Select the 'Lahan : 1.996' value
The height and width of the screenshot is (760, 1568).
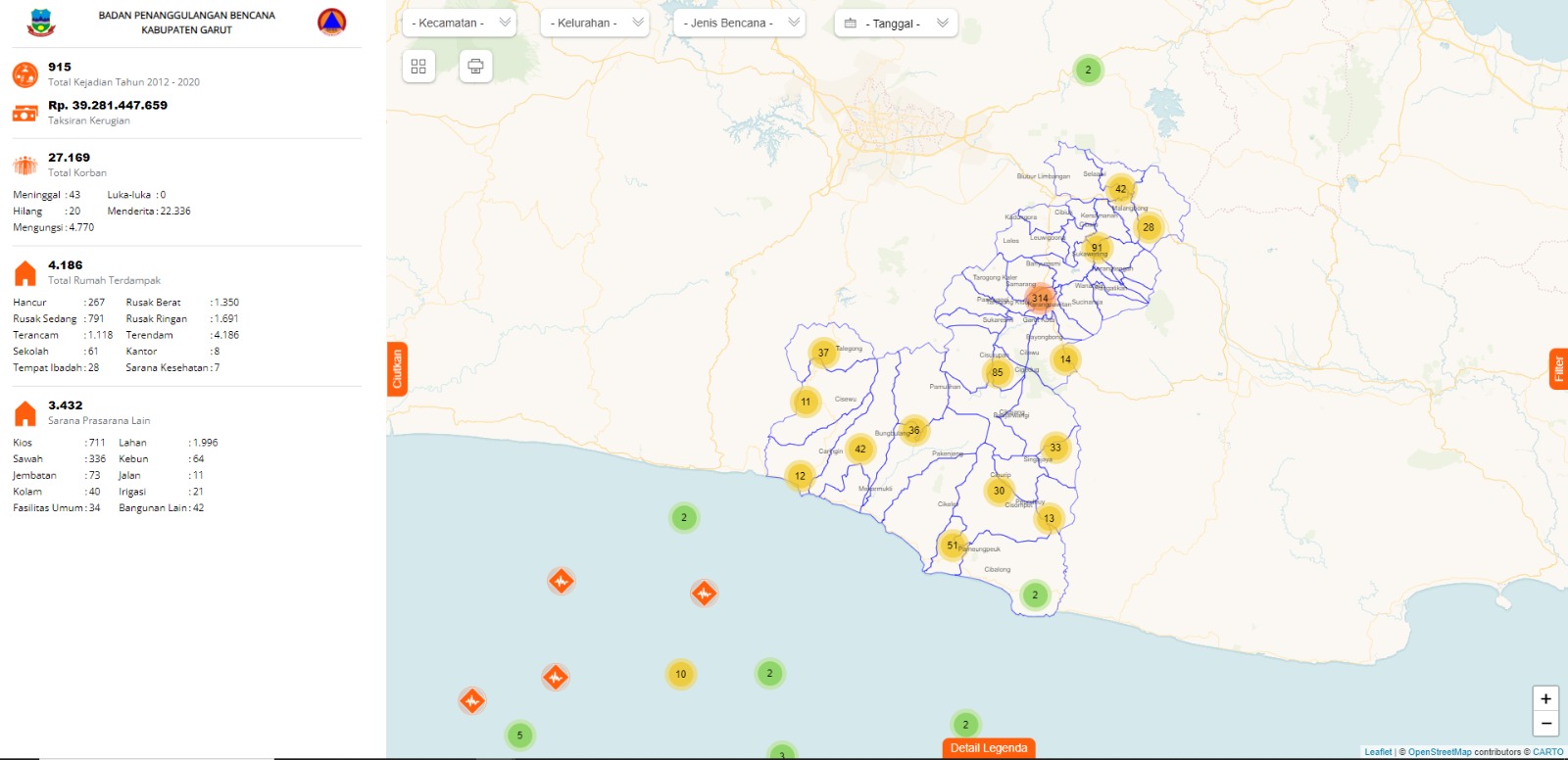(169, 443)
